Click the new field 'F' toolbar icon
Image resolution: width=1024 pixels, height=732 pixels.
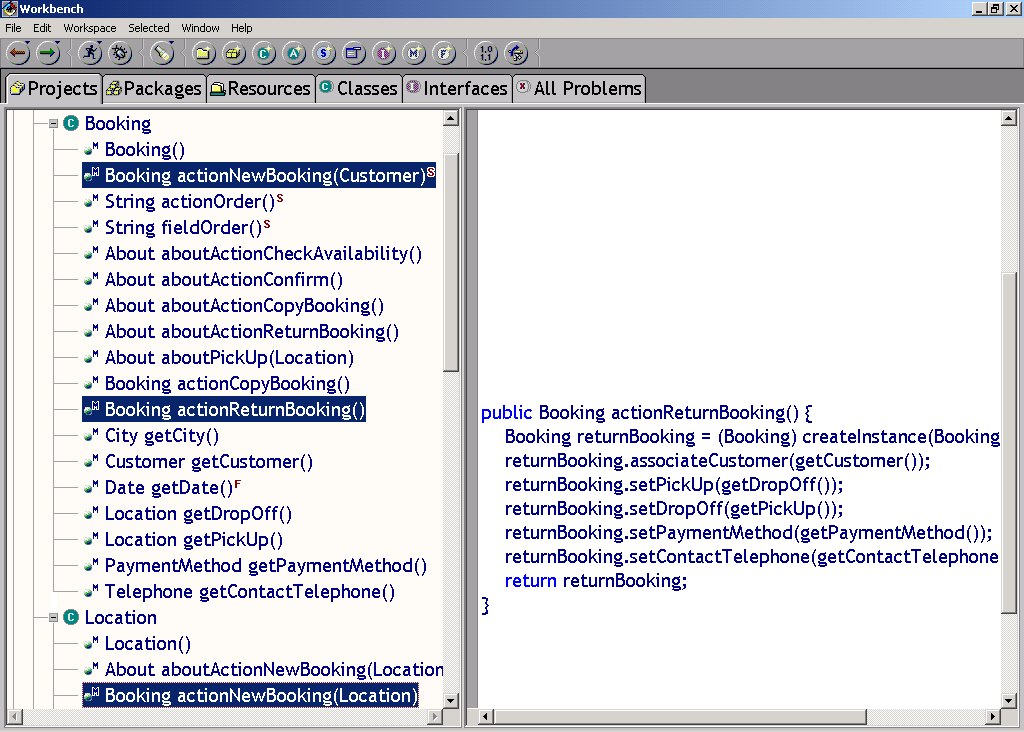point(445,53)
